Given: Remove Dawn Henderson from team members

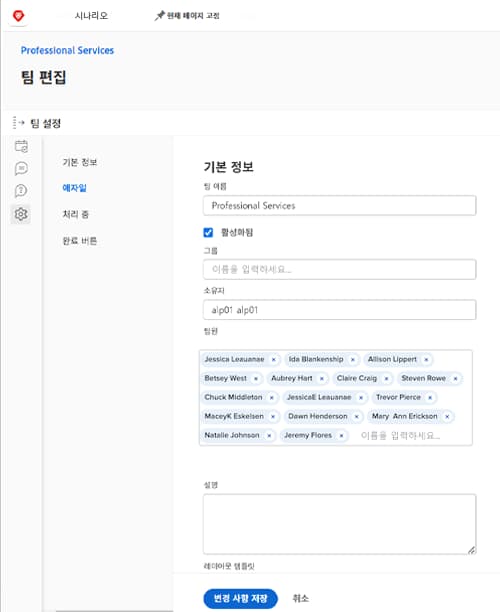Looking at the screenshot, I should click(x=356, y=417).
